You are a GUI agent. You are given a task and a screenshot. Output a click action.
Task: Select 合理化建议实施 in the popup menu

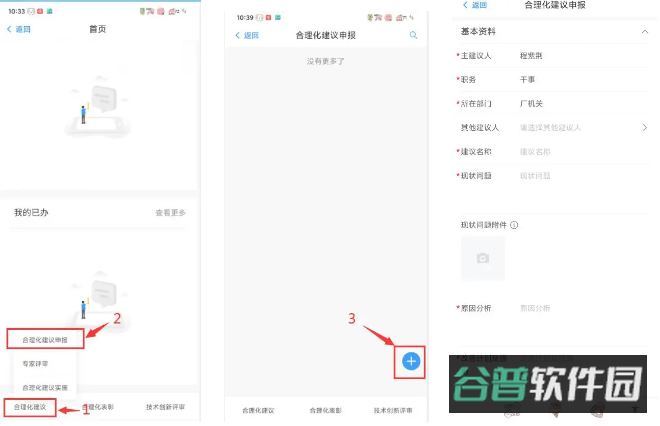point(45,387)
